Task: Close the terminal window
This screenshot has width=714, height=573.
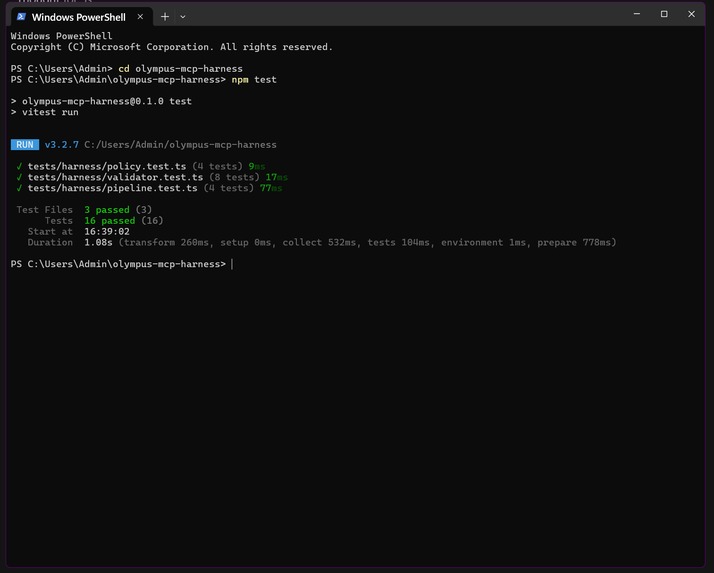Action: (691, 14)
